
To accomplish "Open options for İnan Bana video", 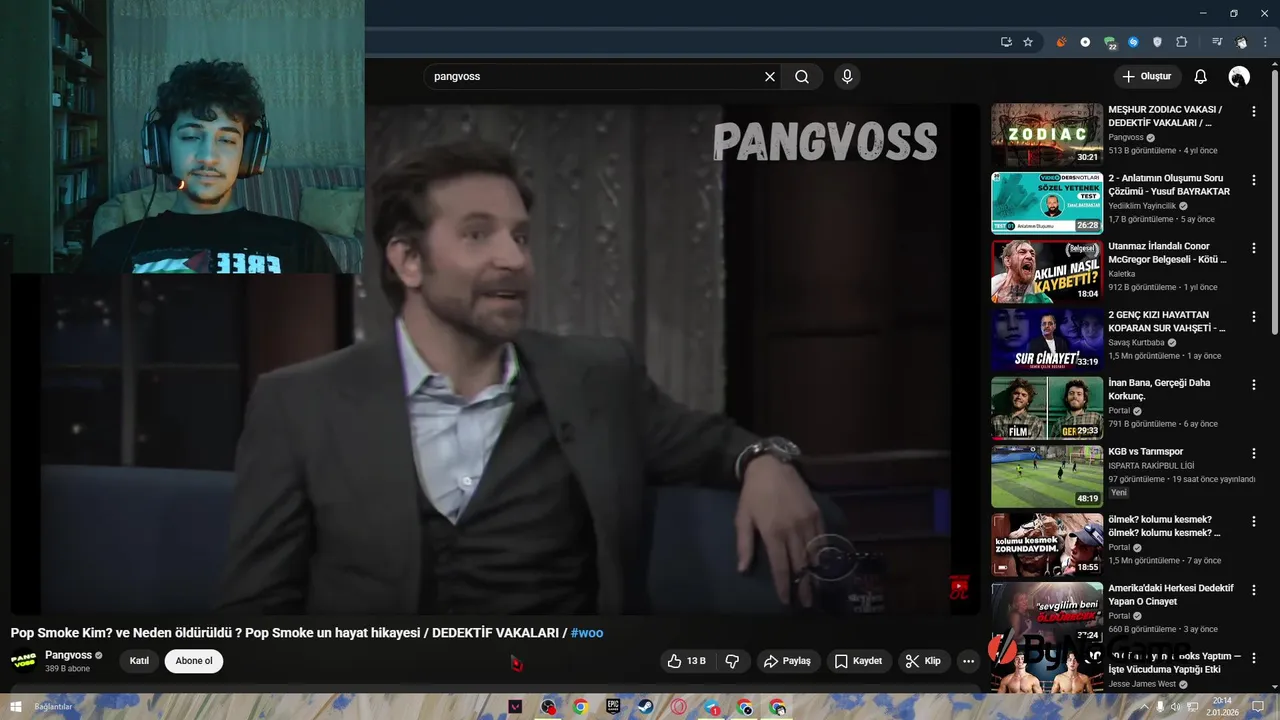I will pyautogui.click(x=1254, y=385).
